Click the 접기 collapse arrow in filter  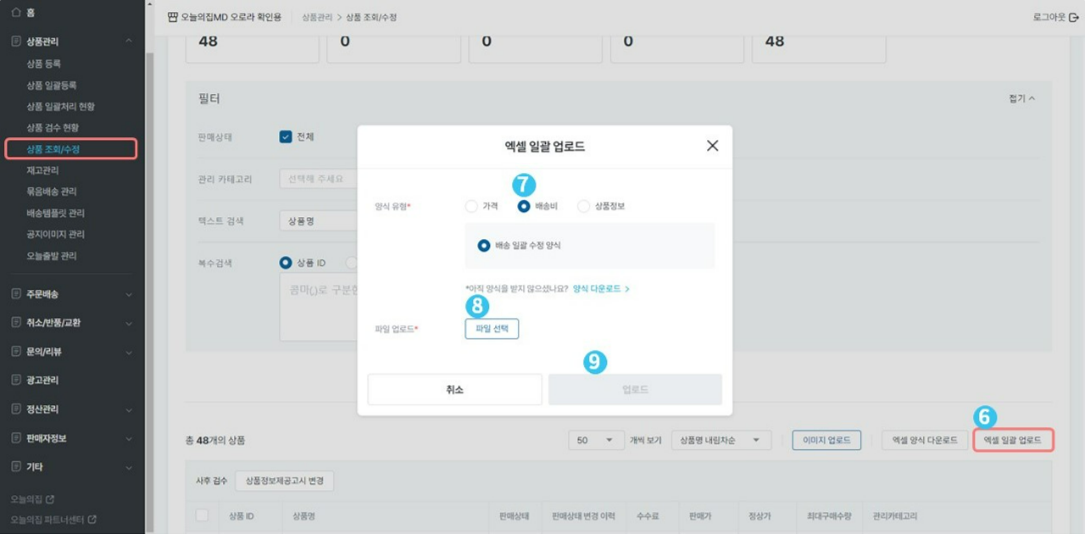tap(1032, 99)
